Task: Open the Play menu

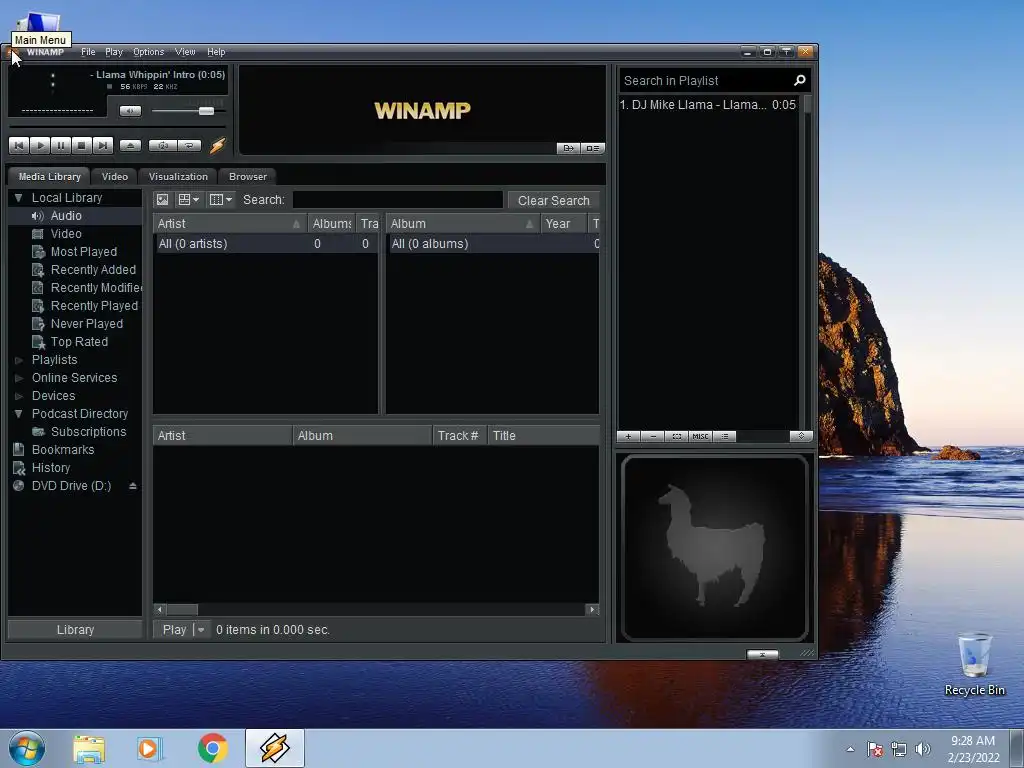Action: (114, 52)
